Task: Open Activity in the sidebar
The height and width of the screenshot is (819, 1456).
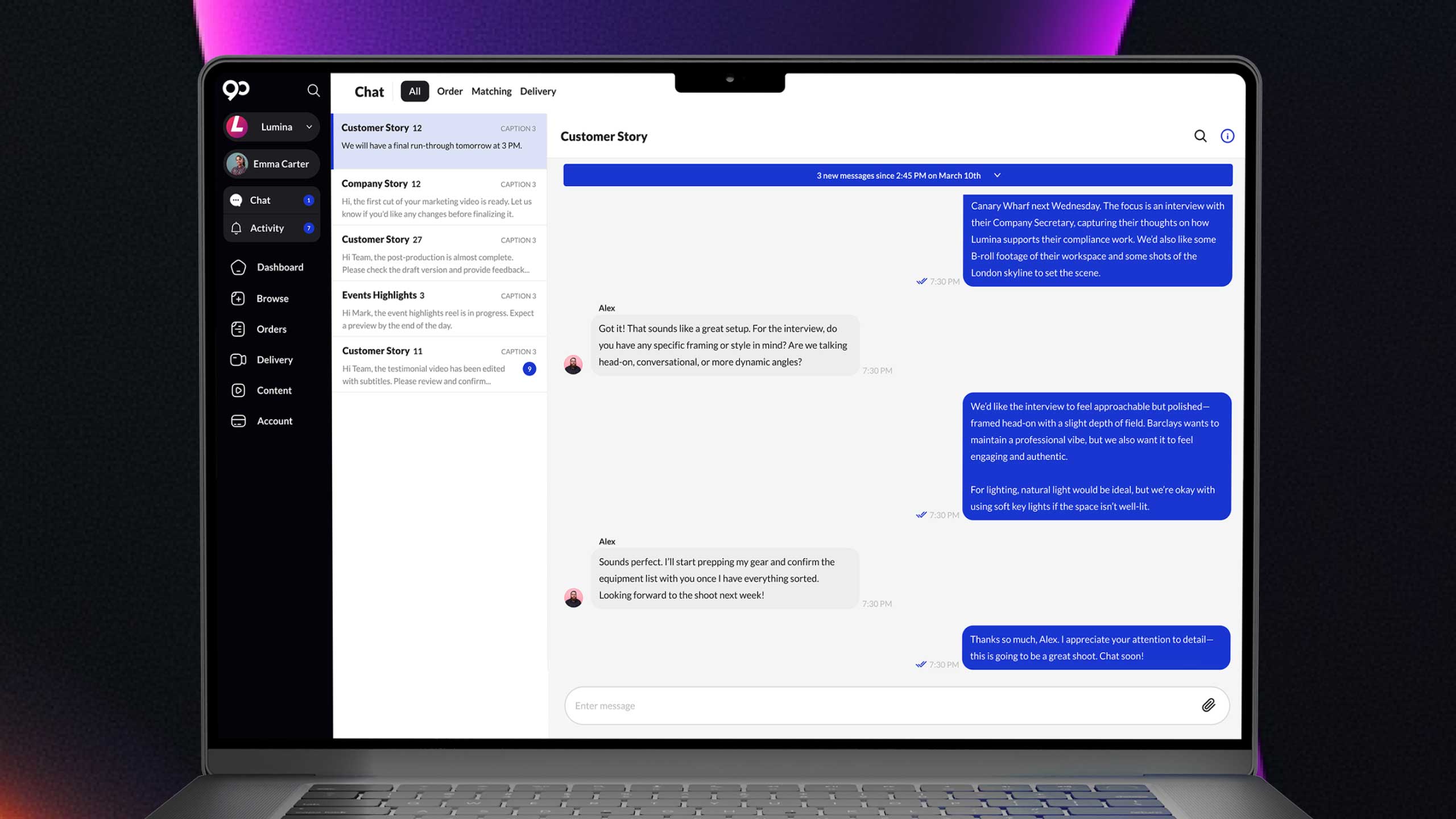Action: (271, 228)
